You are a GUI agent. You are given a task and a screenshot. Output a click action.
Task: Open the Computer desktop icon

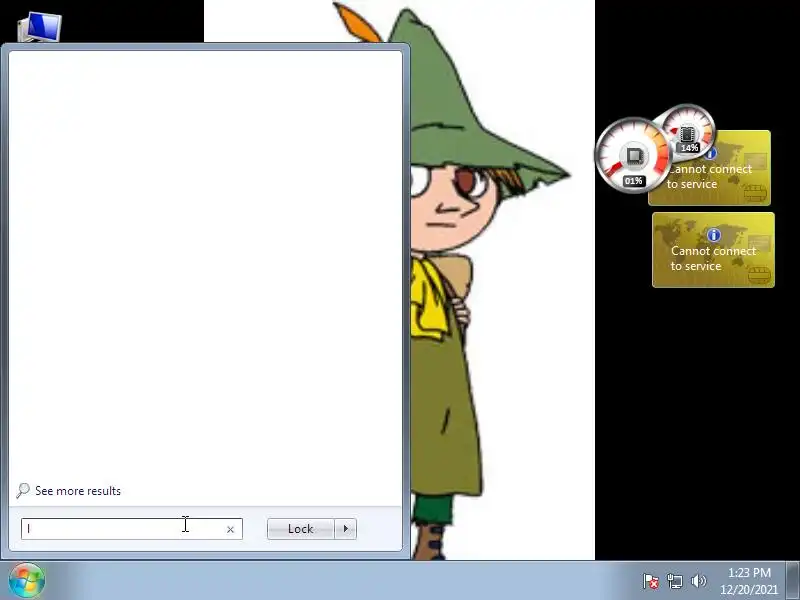point(39,27)
